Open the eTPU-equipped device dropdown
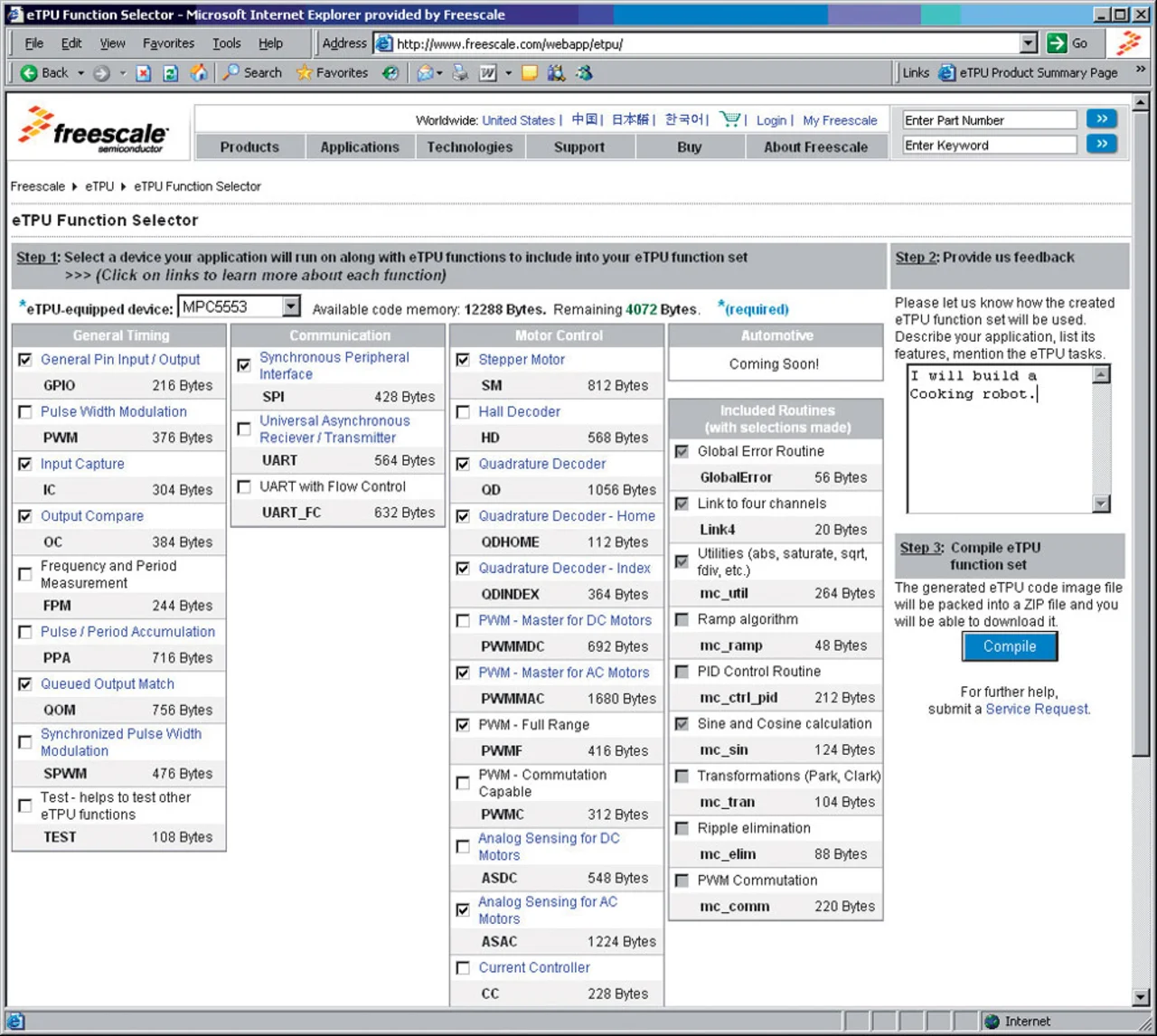This screenshot has width=1157, height=1036. coord(291,307)
